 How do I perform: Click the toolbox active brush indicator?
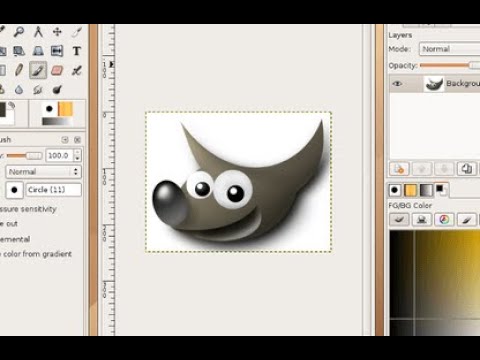coord(49,109)
